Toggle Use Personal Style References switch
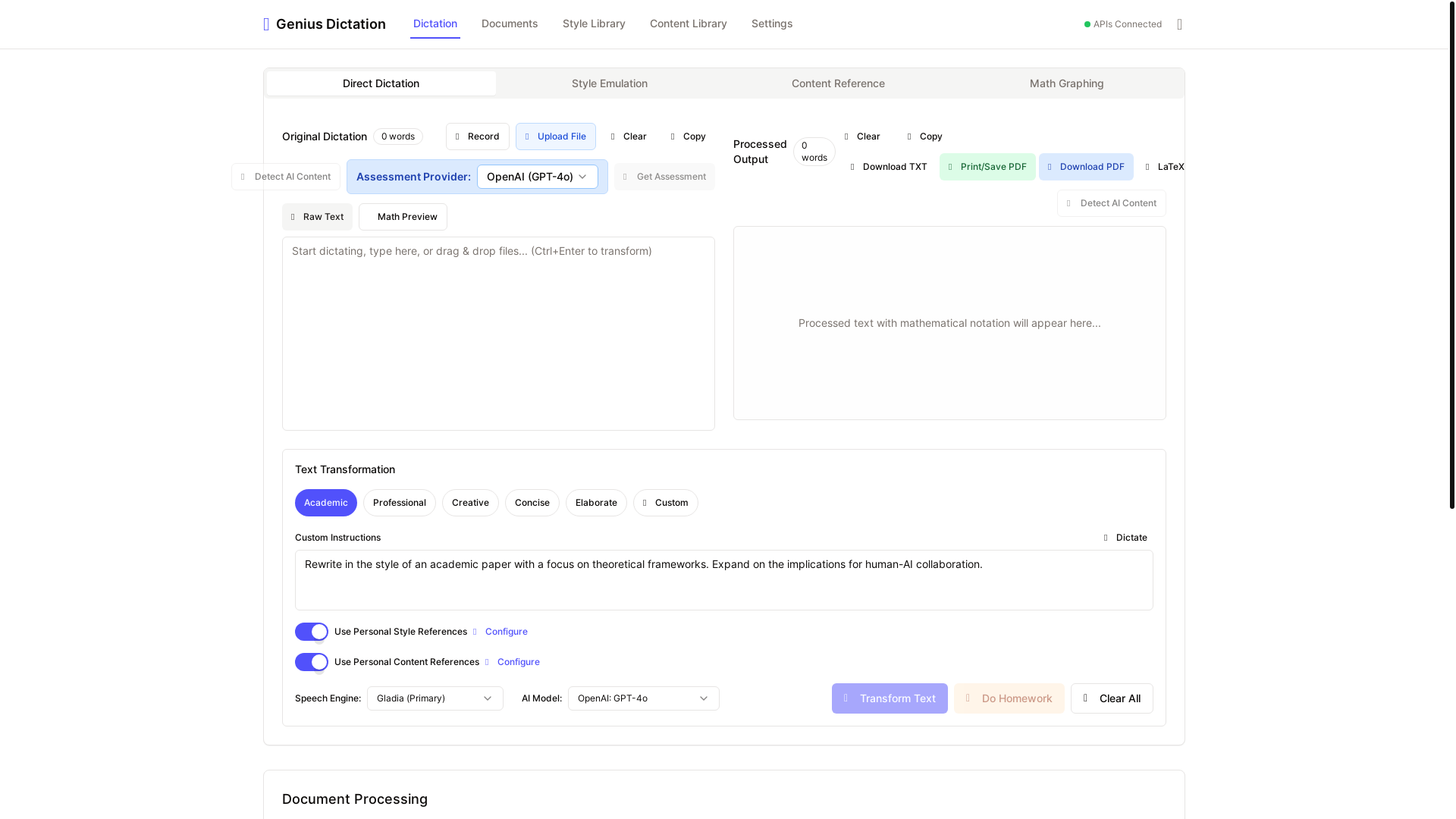Screen dimensions: 1456x819 (x=312, y=632)
